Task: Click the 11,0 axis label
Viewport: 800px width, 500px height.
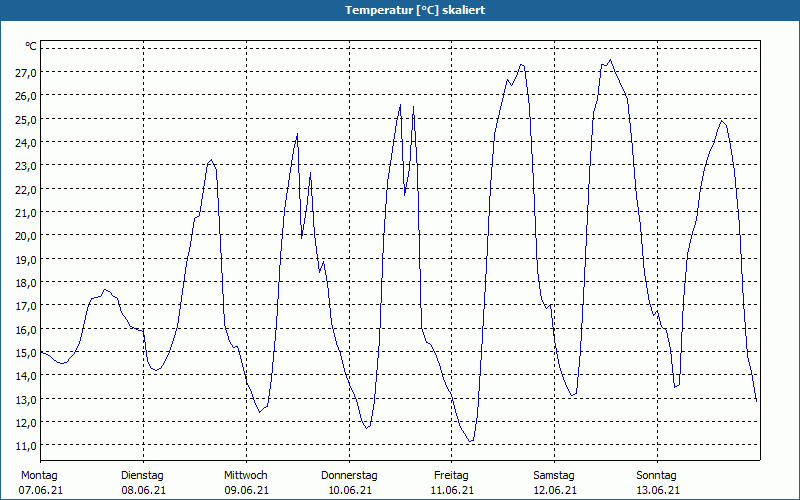Action: click(26, 446)
